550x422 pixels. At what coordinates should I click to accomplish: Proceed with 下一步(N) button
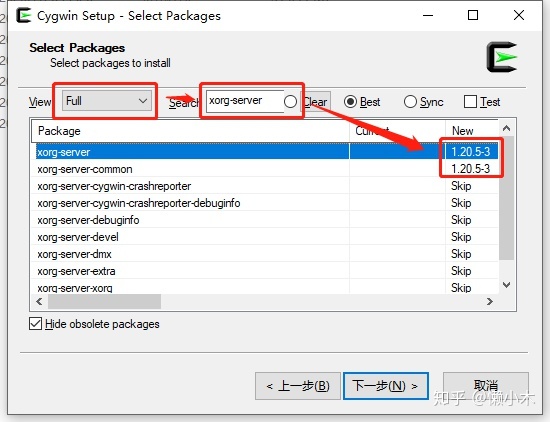pos(385,386)
